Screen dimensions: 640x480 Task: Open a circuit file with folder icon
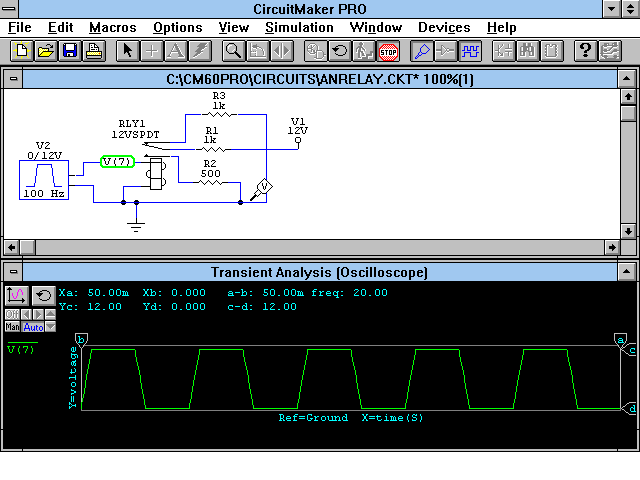click(x=45, y=50)
